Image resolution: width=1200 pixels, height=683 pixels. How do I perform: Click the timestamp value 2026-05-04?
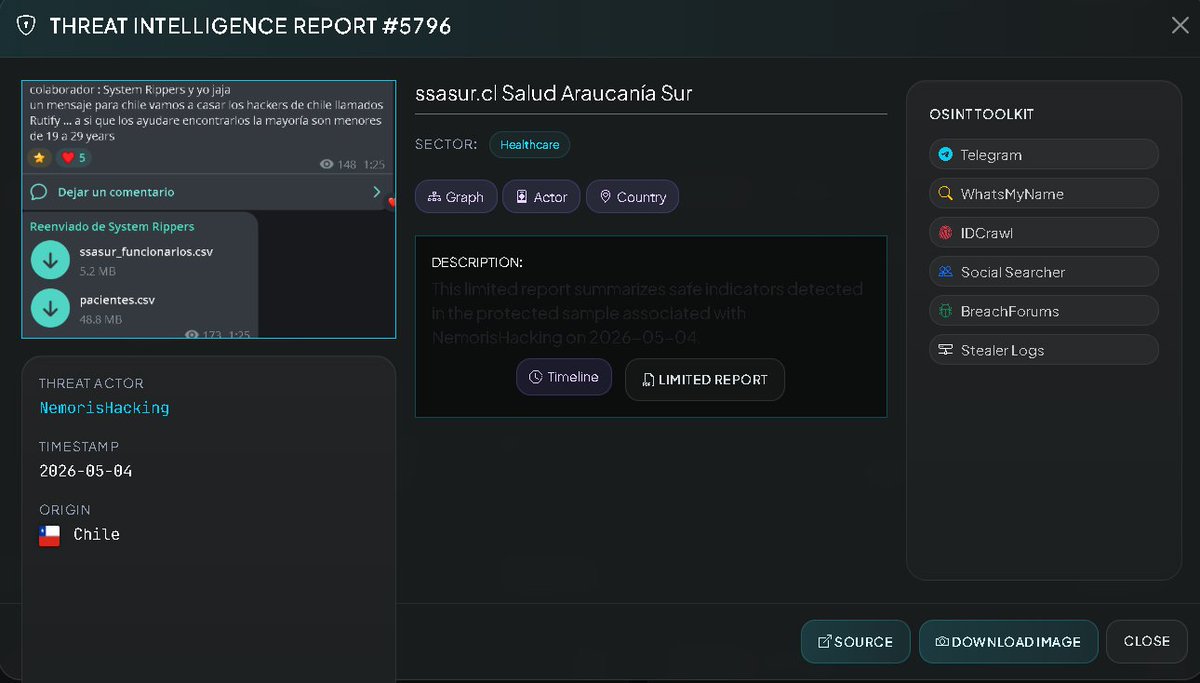[86, 471]
